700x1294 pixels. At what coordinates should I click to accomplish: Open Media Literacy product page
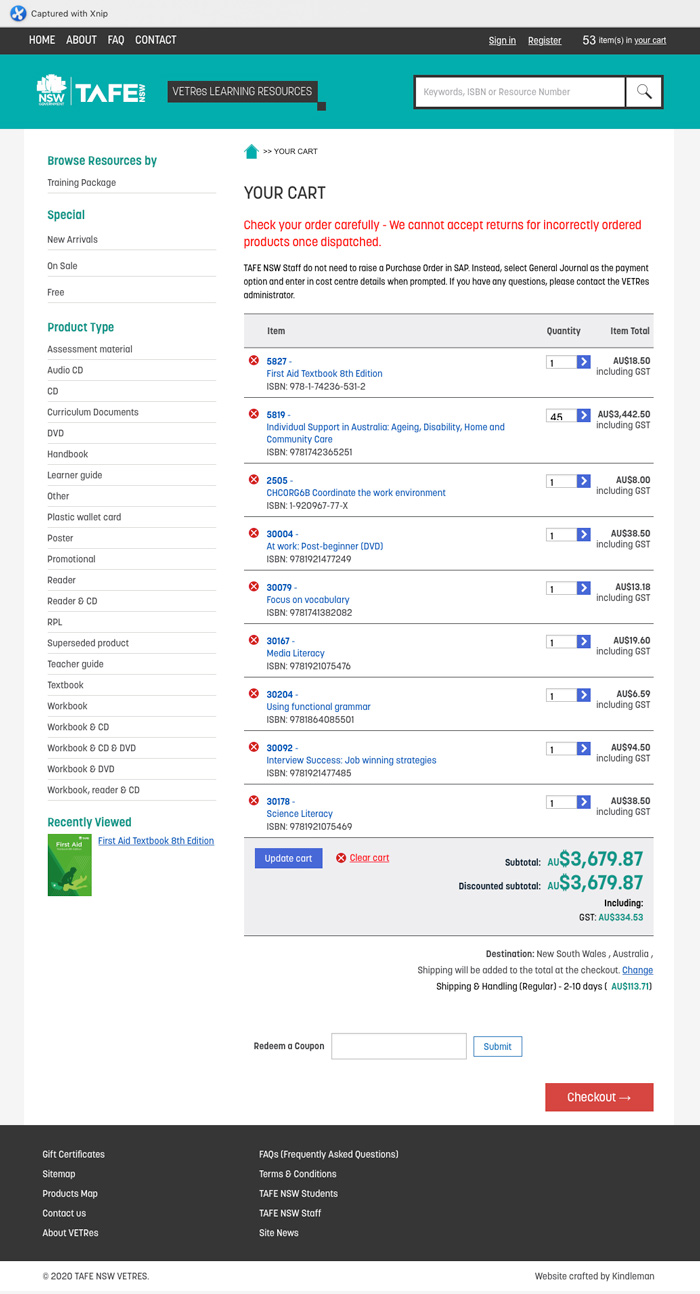click(x=295, y=653)
